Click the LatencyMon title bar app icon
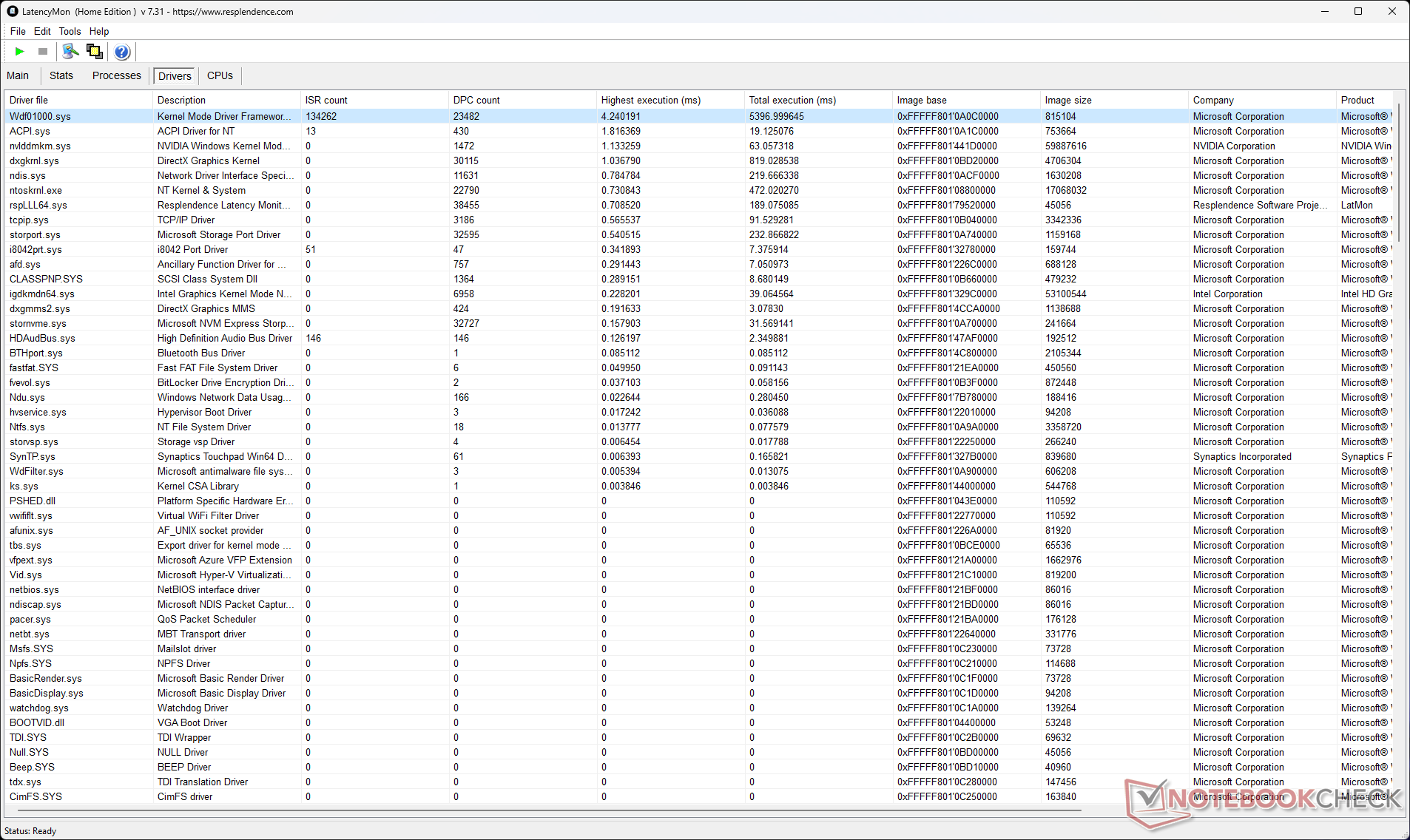Viewport: 1410px width, 840px height. [x=13, y=11]
